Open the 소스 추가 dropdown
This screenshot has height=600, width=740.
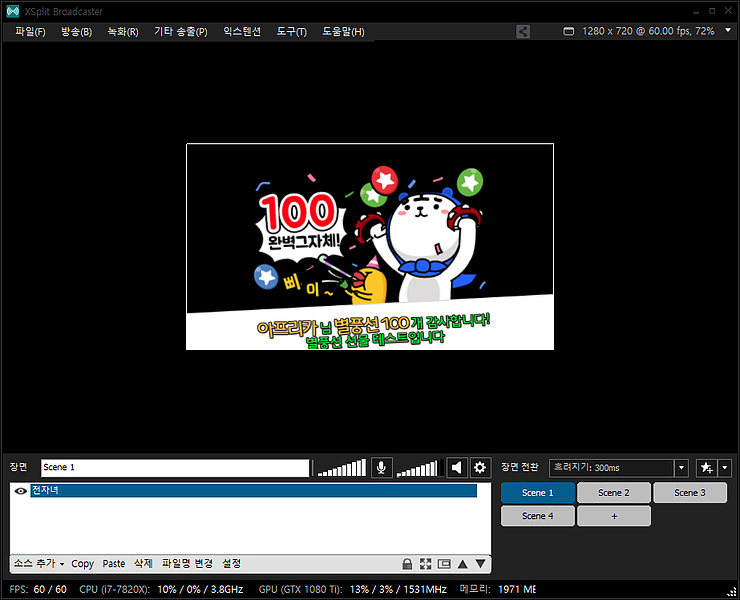coord(39,563)
